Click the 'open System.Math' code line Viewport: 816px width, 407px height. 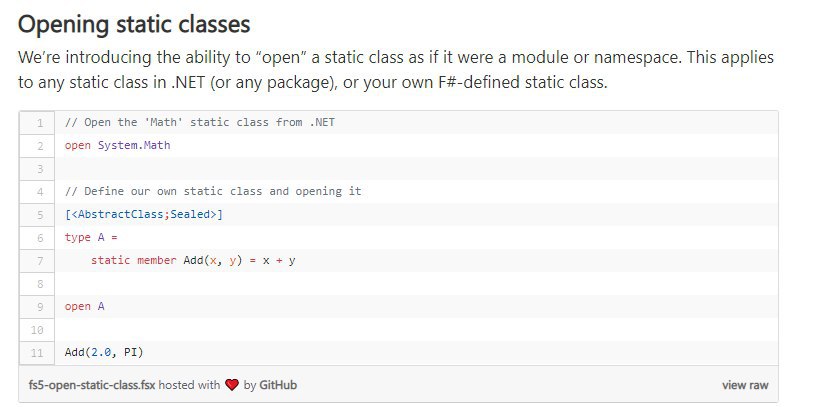click(117, 145)
